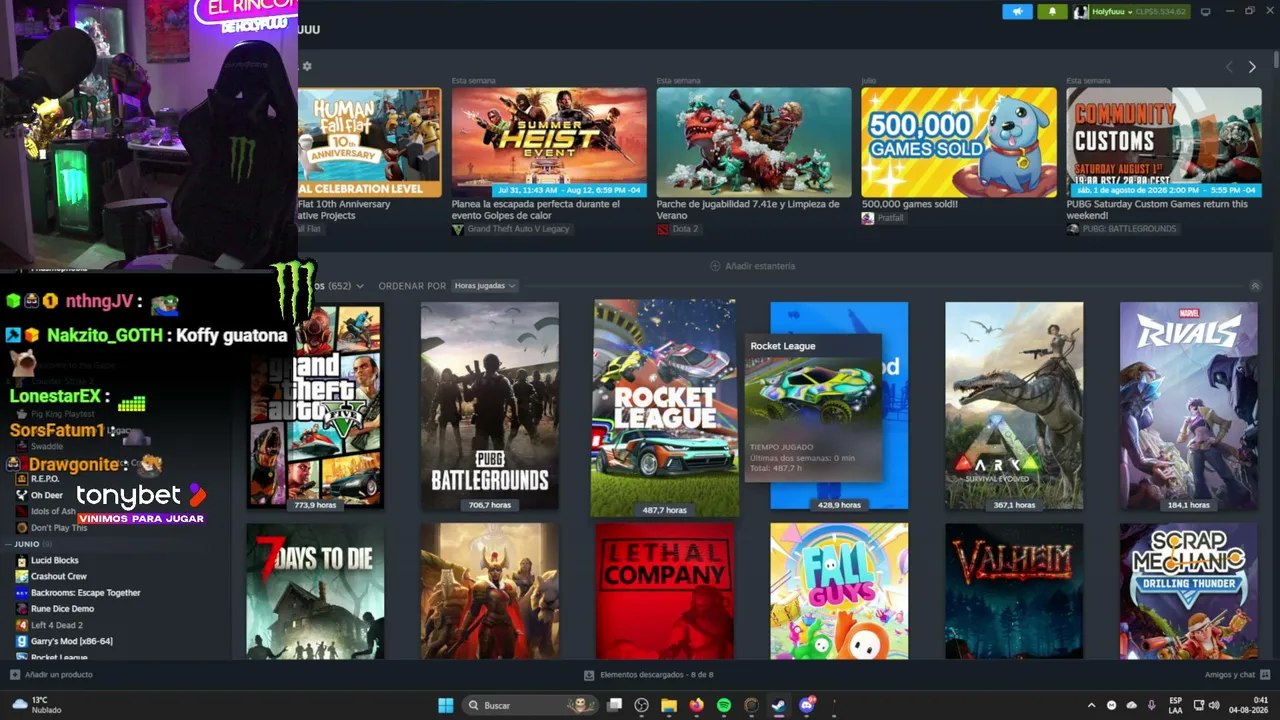Open the Steam announcements megaphone icon
Image resolution: width=1280 pixels, height=720 pixels.
tap(1017, 12)
